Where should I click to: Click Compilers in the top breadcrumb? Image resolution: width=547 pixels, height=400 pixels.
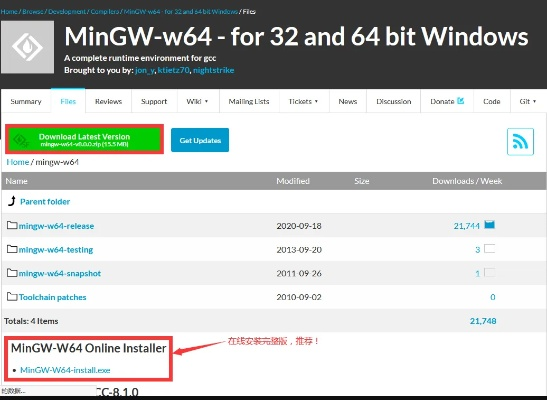105,12
